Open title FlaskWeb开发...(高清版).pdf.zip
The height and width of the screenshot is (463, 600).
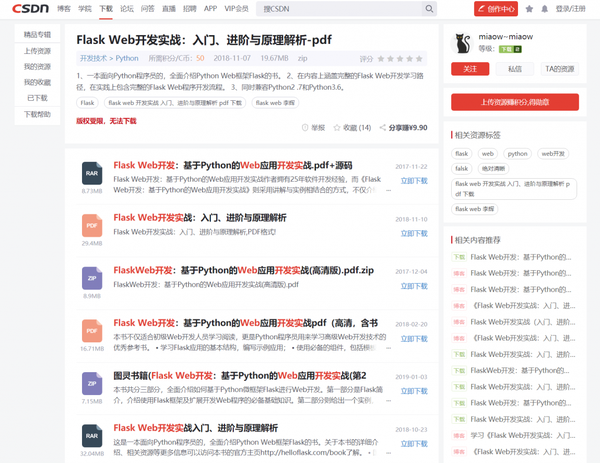pos(243,270)
